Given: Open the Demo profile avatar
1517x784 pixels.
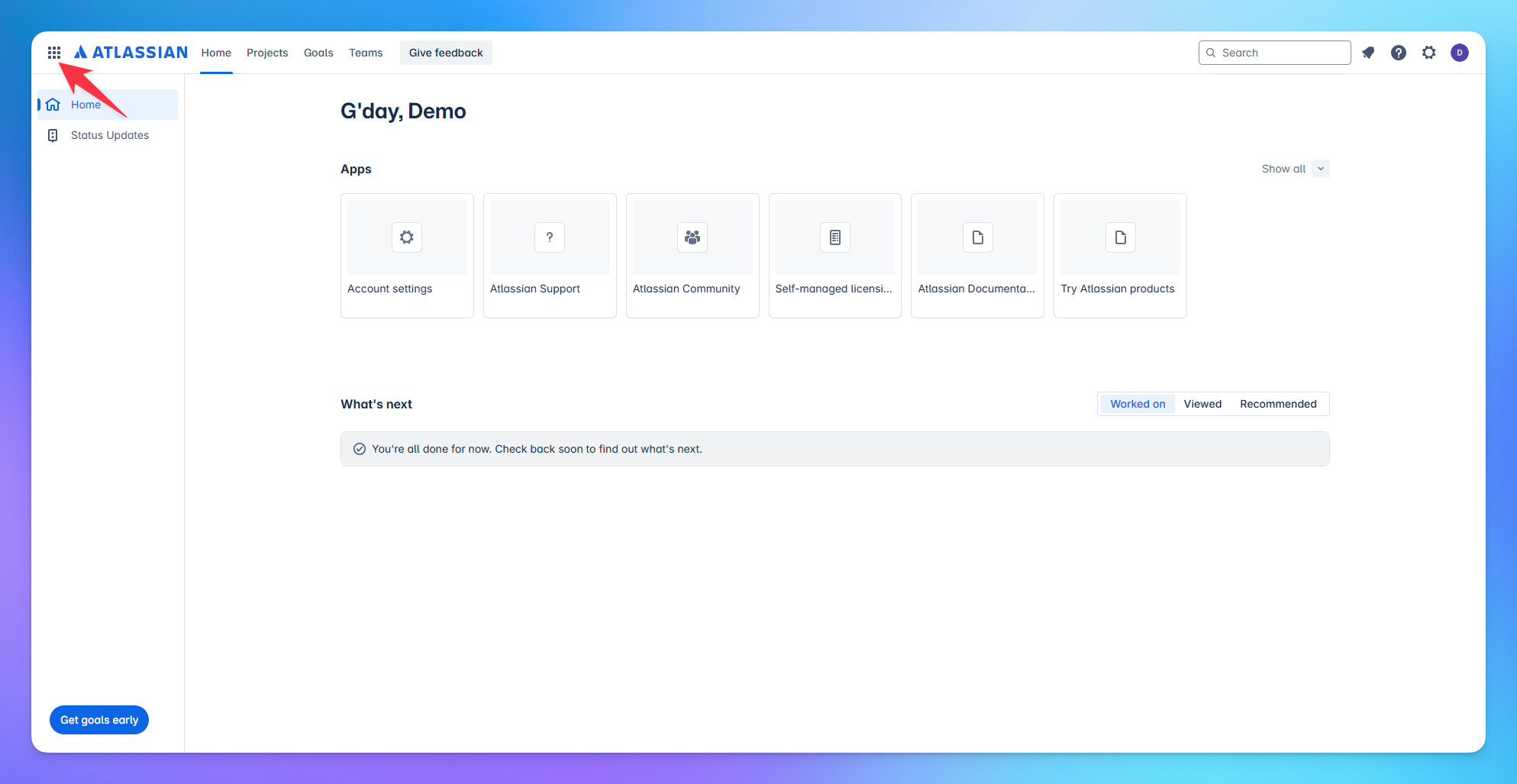Looking at the screenshot, I should [x=1460, y=53].
